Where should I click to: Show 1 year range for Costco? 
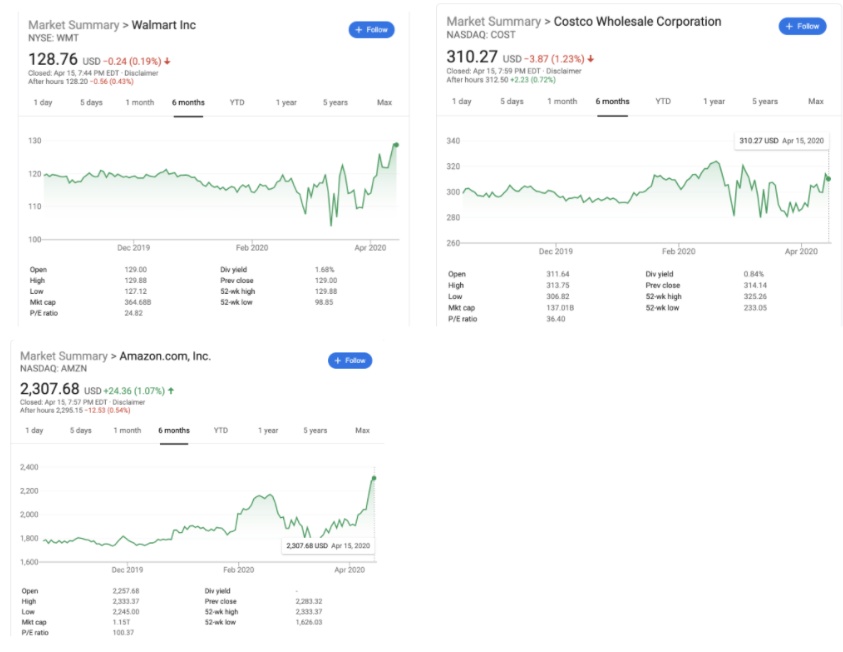click(714, 101)
